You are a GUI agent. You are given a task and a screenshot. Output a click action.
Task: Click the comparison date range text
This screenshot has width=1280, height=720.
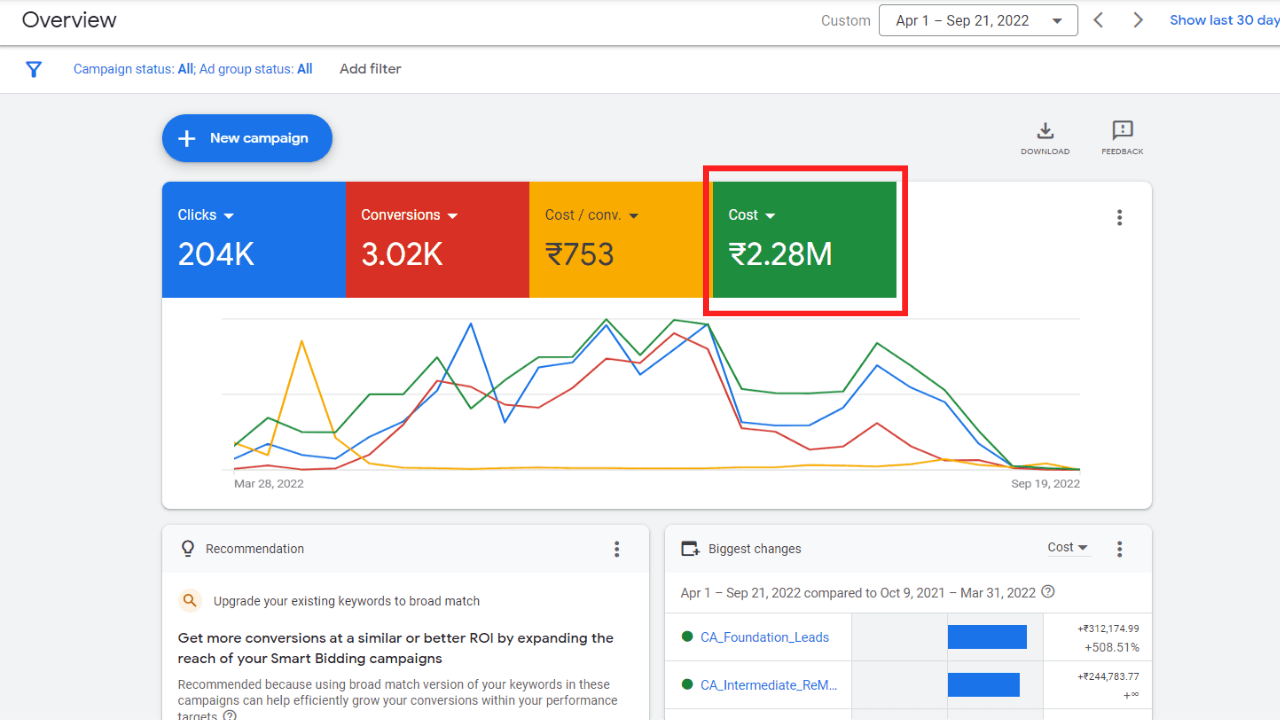click(858, 593)
